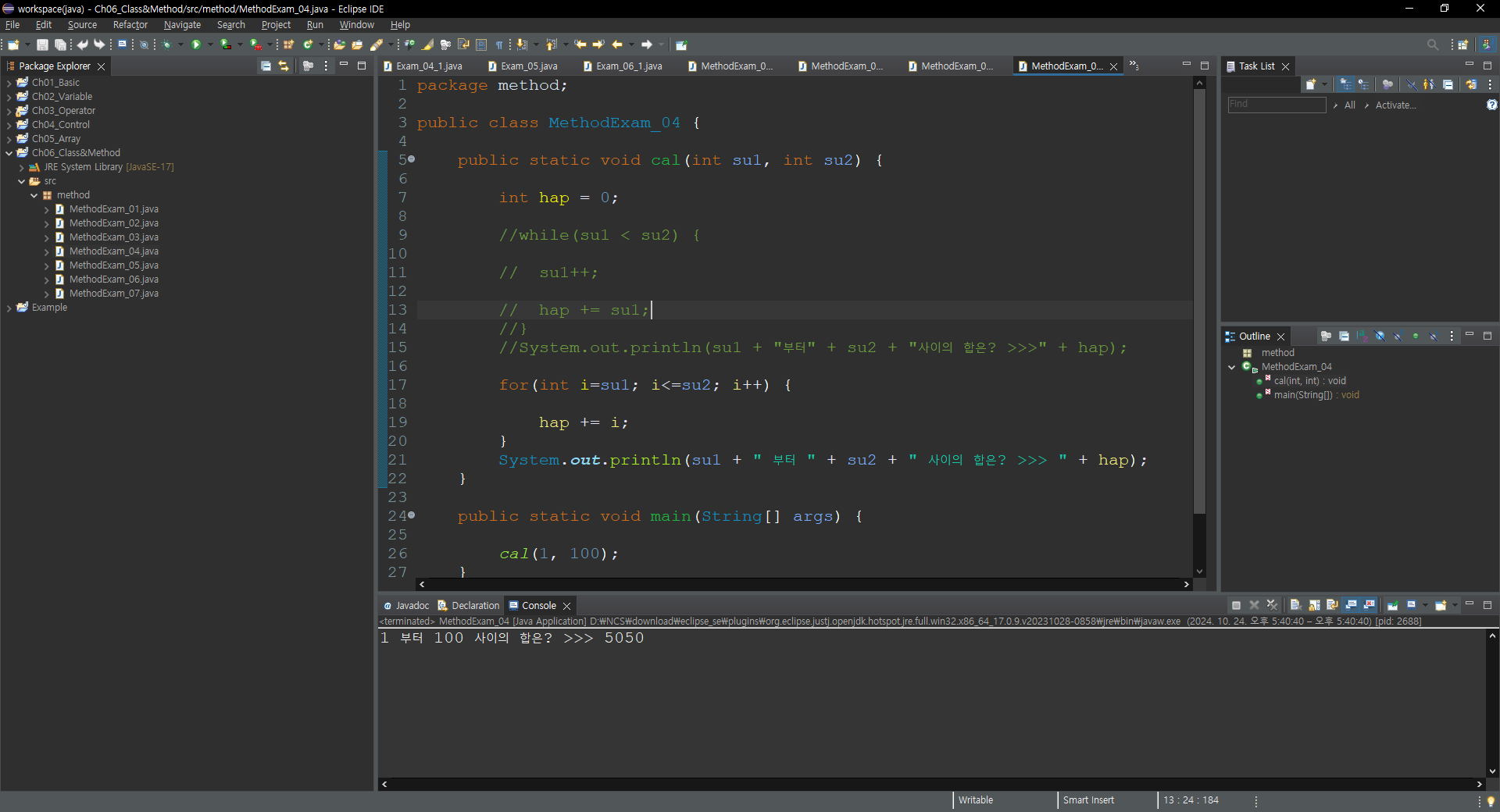Collapse the src folder

pyautogui.click(x=21, y=181)
